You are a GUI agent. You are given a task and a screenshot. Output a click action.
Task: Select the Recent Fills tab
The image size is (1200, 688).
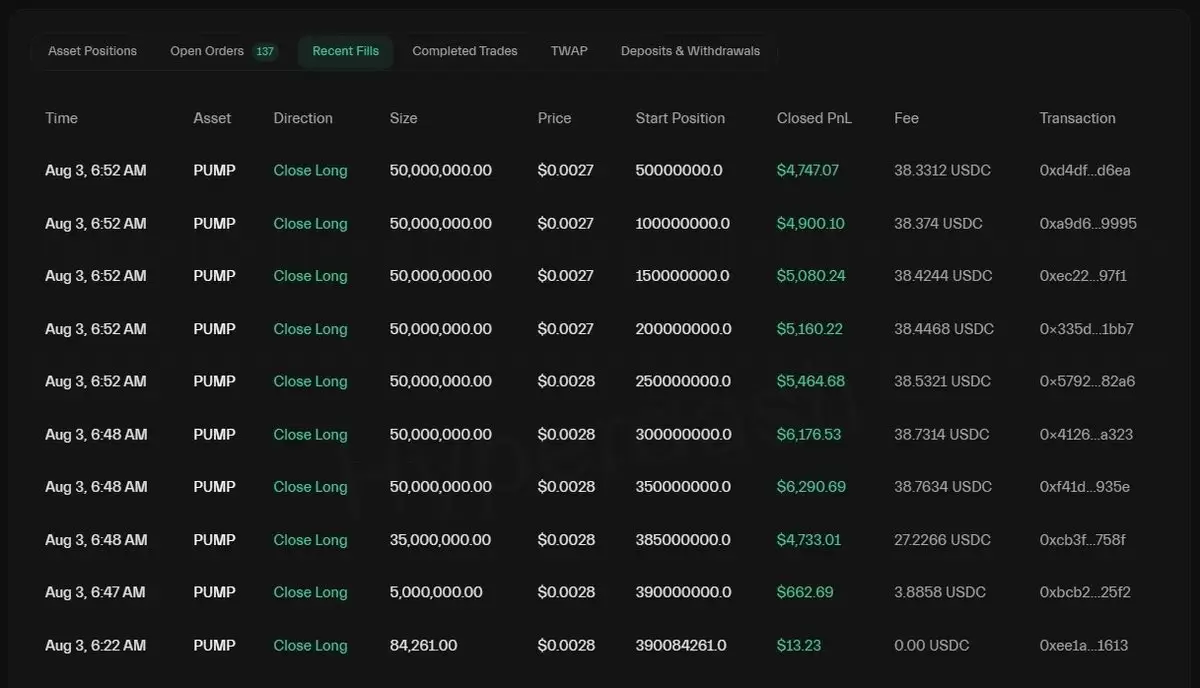[345, 51]
